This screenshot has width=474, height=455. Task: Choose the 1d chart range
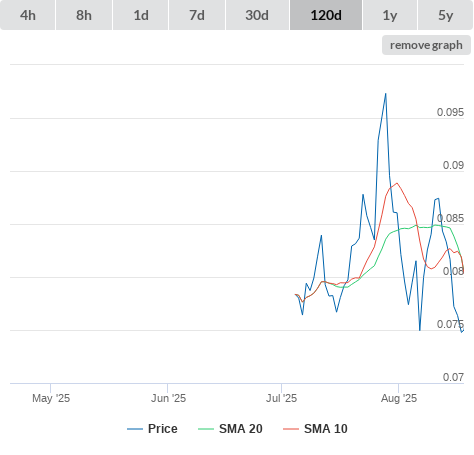pos(141,15)
